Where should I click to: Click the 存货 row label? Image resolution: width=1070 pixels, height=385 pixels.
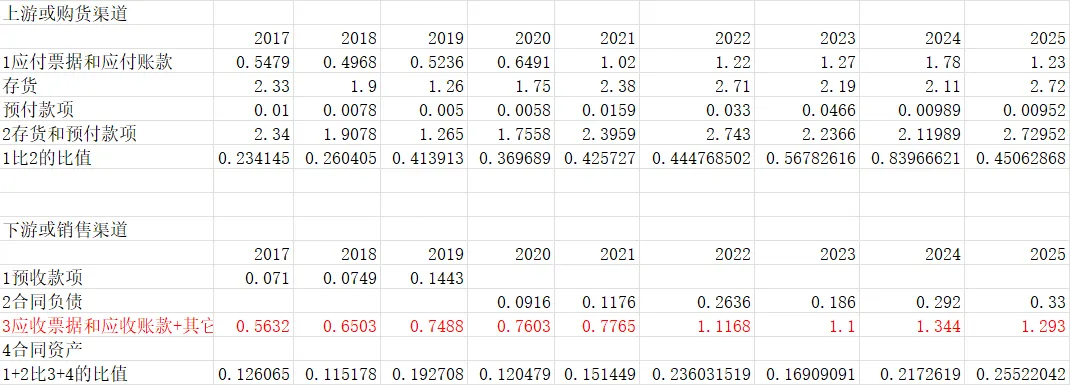(107, 85)
